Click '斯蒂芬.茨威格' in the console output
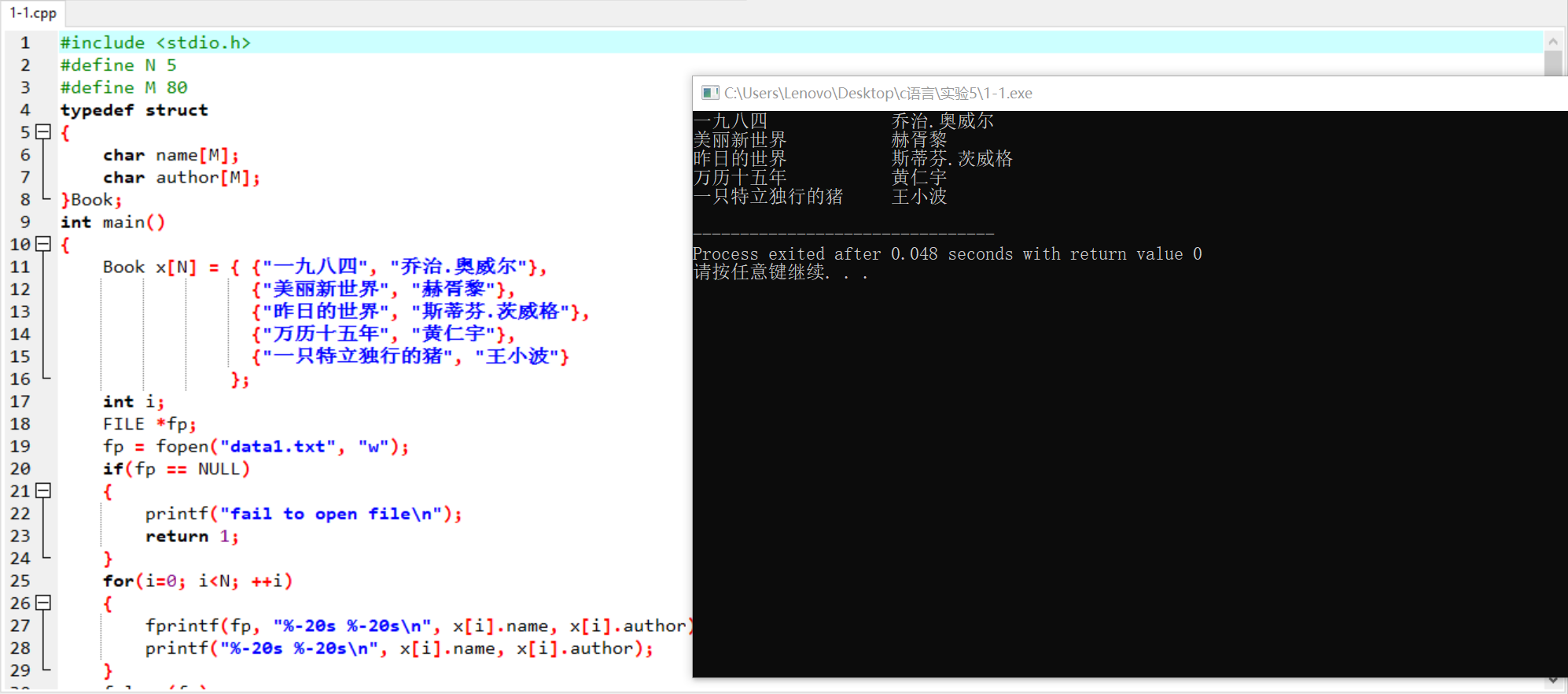This screenshot has width=1568, height=694. (x=952, y=159)
